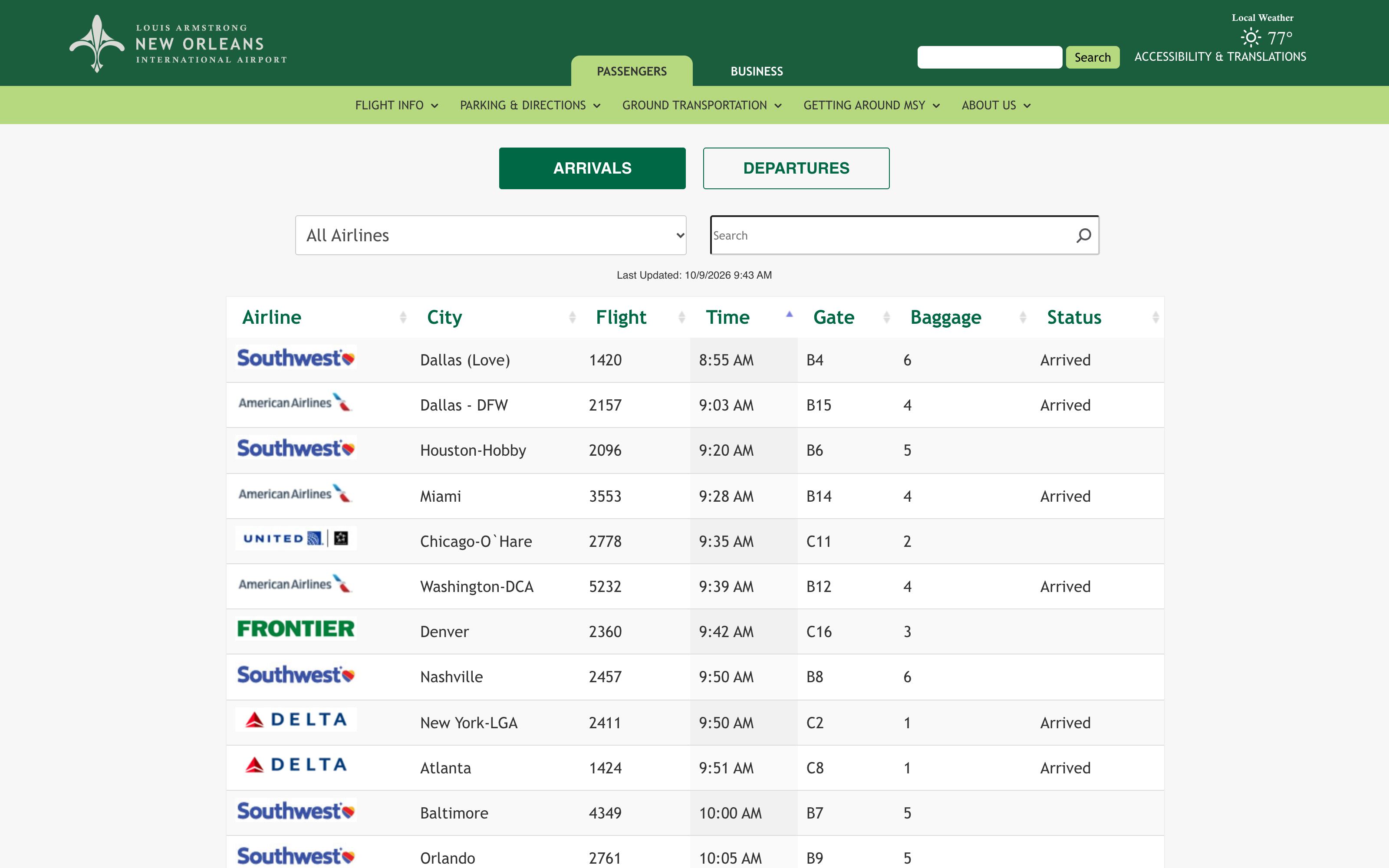Open Accessibility & Translations link
The width and height of the screenshot is (1389, 868).
click(x=1220, y=57)
